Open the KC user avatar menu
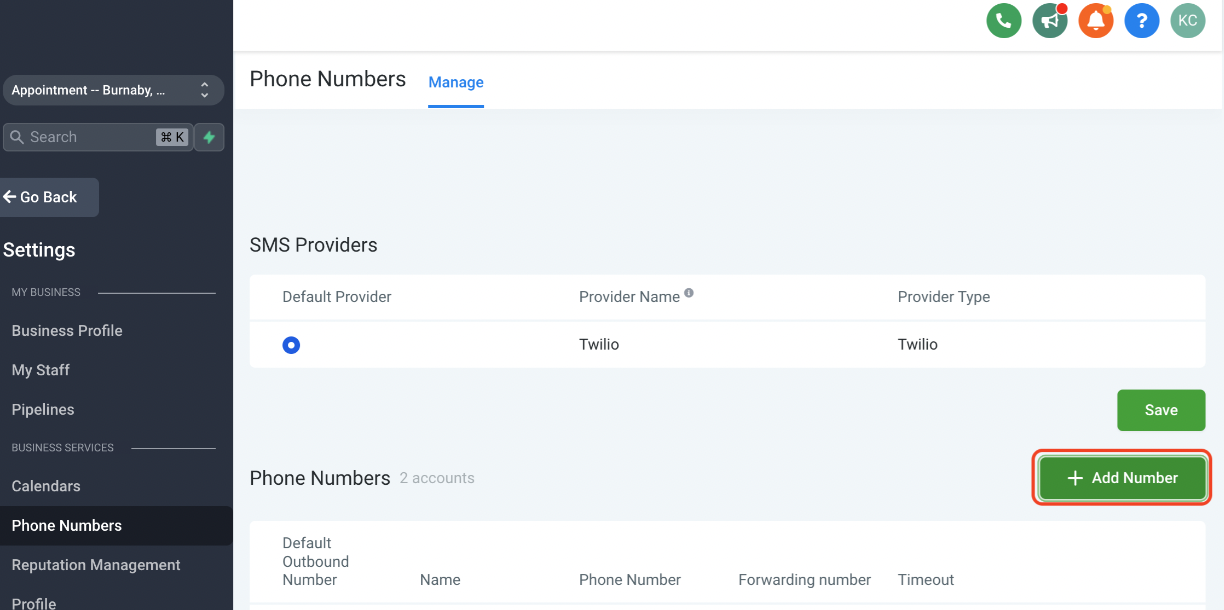Image resolution: width=1224 pixels, height=610 pixels. coord(1188,20)
